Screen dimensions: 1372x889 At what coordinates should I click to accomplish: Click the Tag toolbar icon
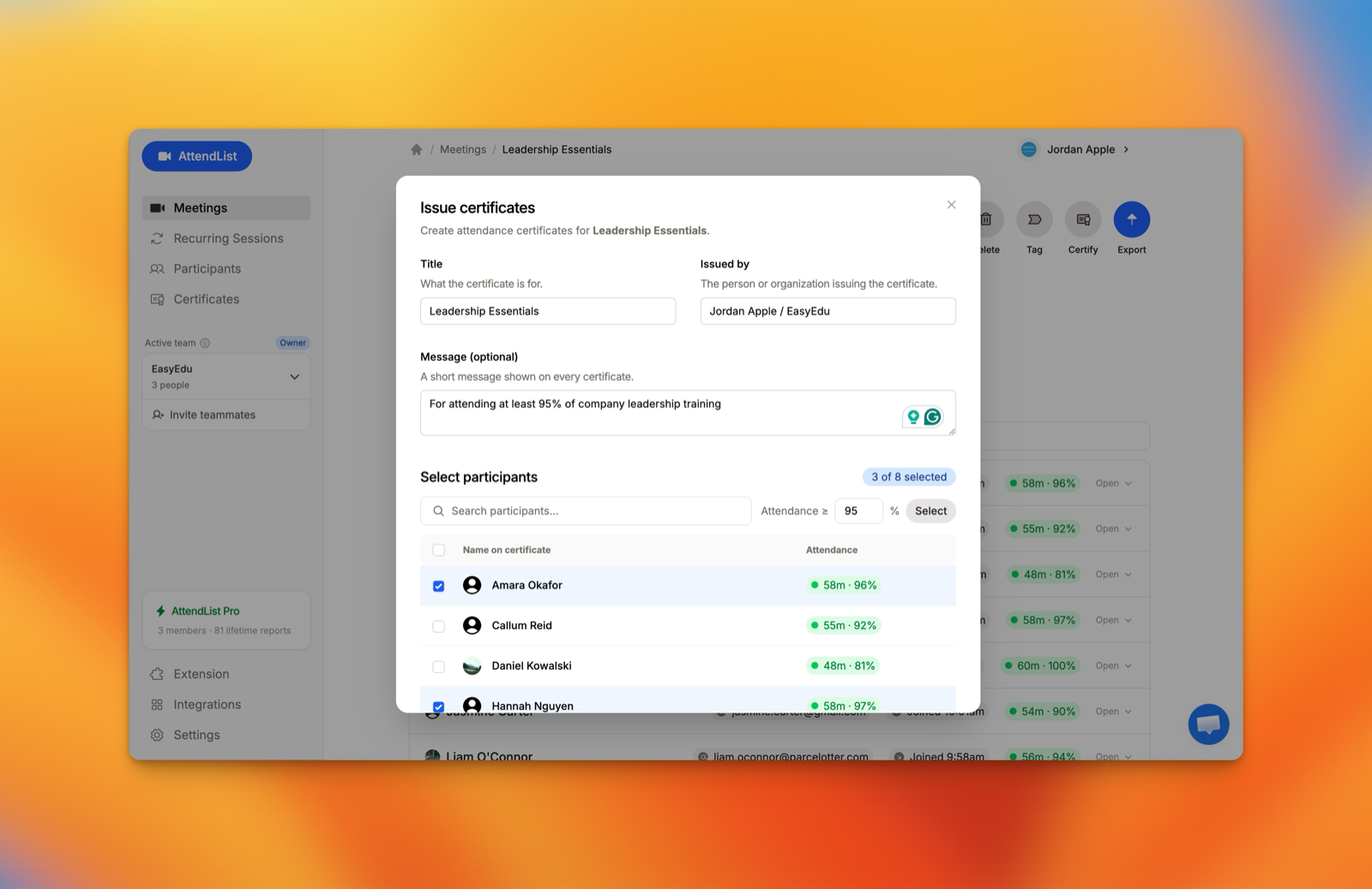point(1034,219)
